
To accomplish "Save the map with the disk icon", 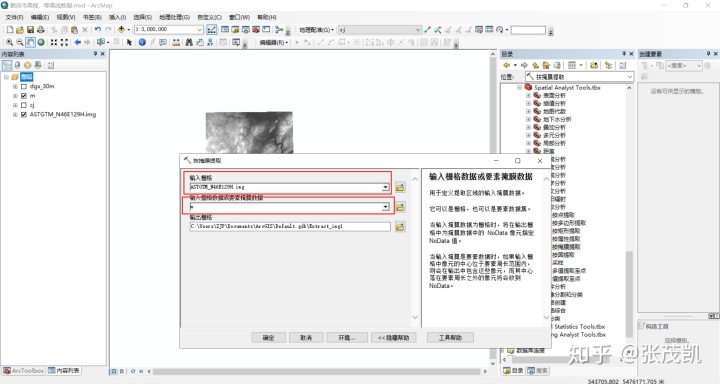I will tap(30, 30).
